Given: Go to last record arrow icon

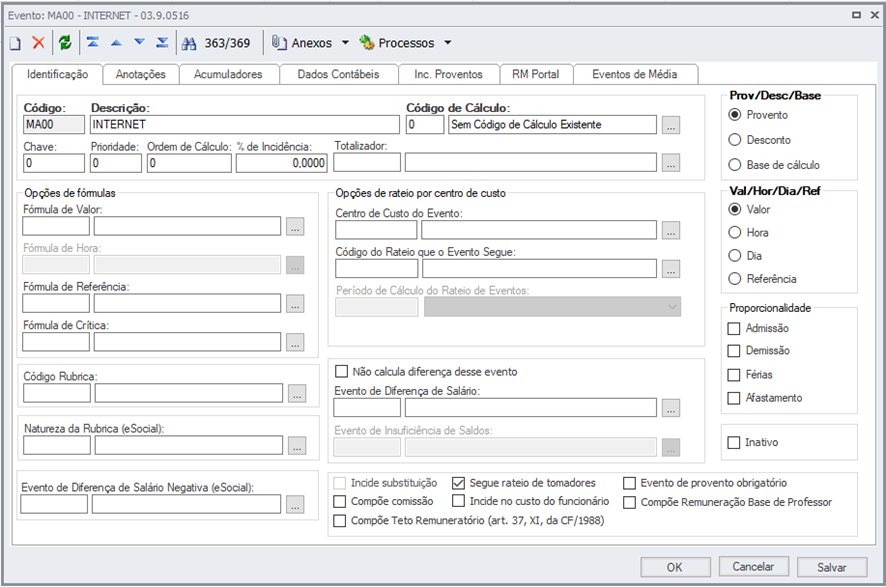Looking at the screenshot, I should pyautogui.click(x=162, y=42).
